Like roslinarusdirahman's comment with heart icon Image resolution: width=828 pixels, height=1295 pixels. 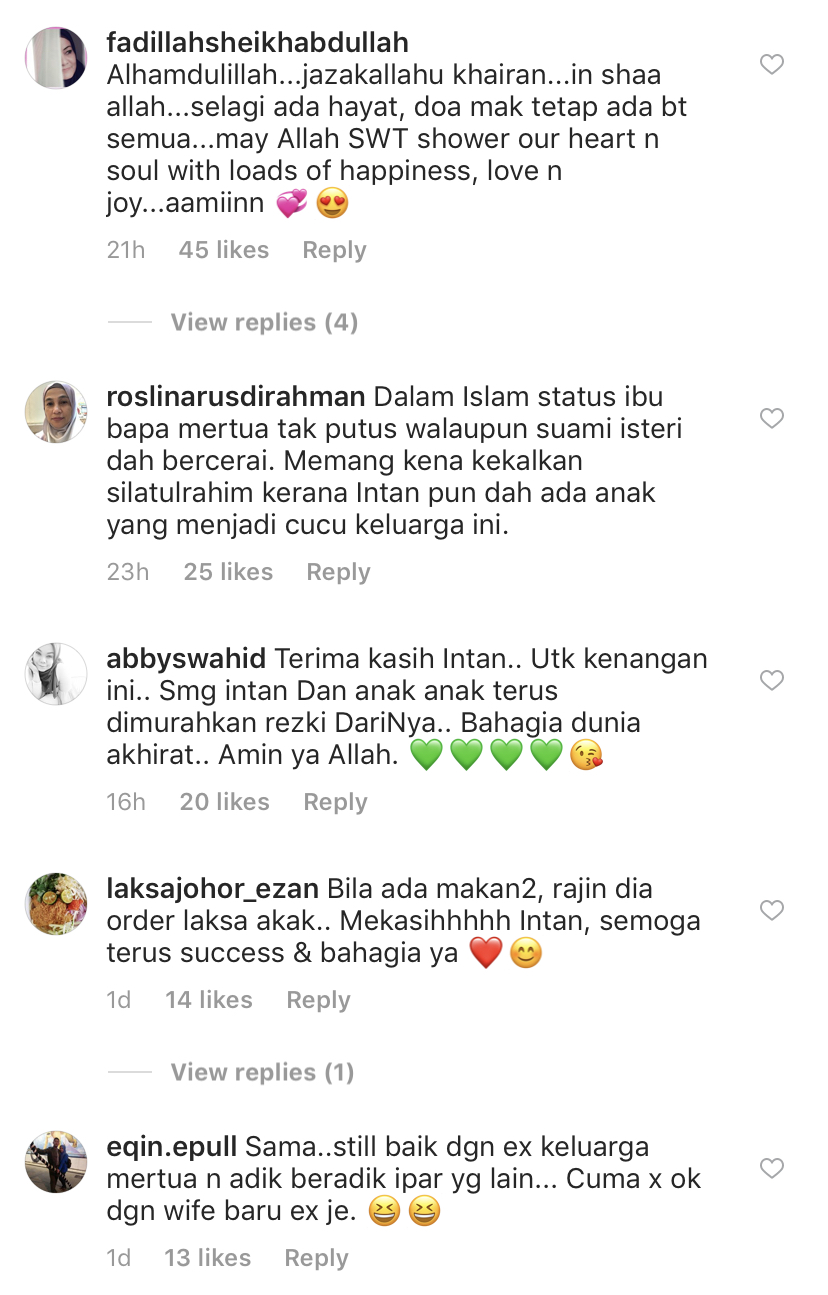(771, 418)
